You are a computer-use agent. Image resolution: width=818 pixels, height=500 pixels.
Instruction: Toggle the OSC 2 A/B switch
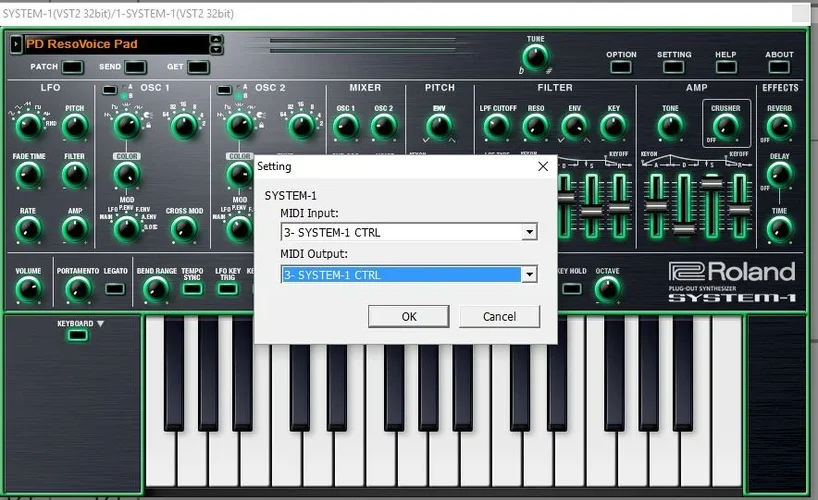224,90
